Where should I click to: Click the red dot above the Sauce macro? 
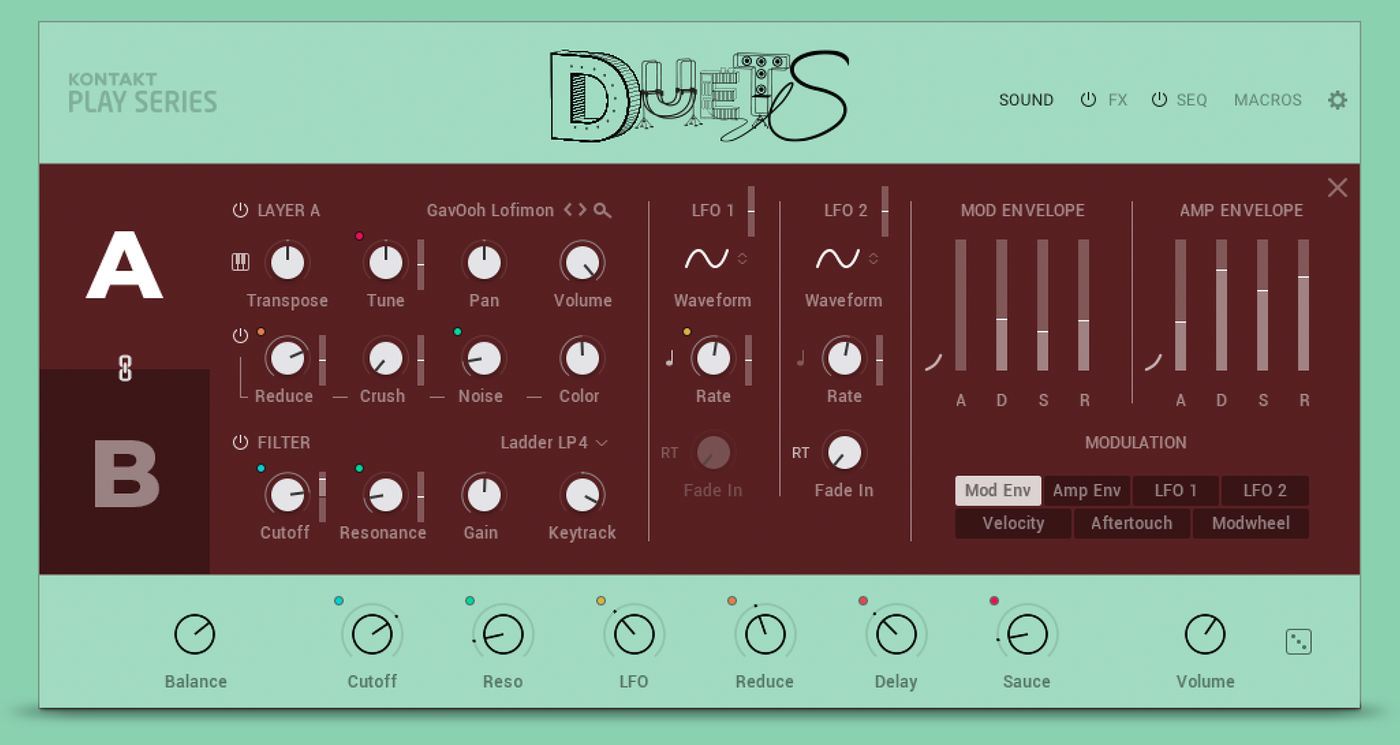tap(994, 601)
